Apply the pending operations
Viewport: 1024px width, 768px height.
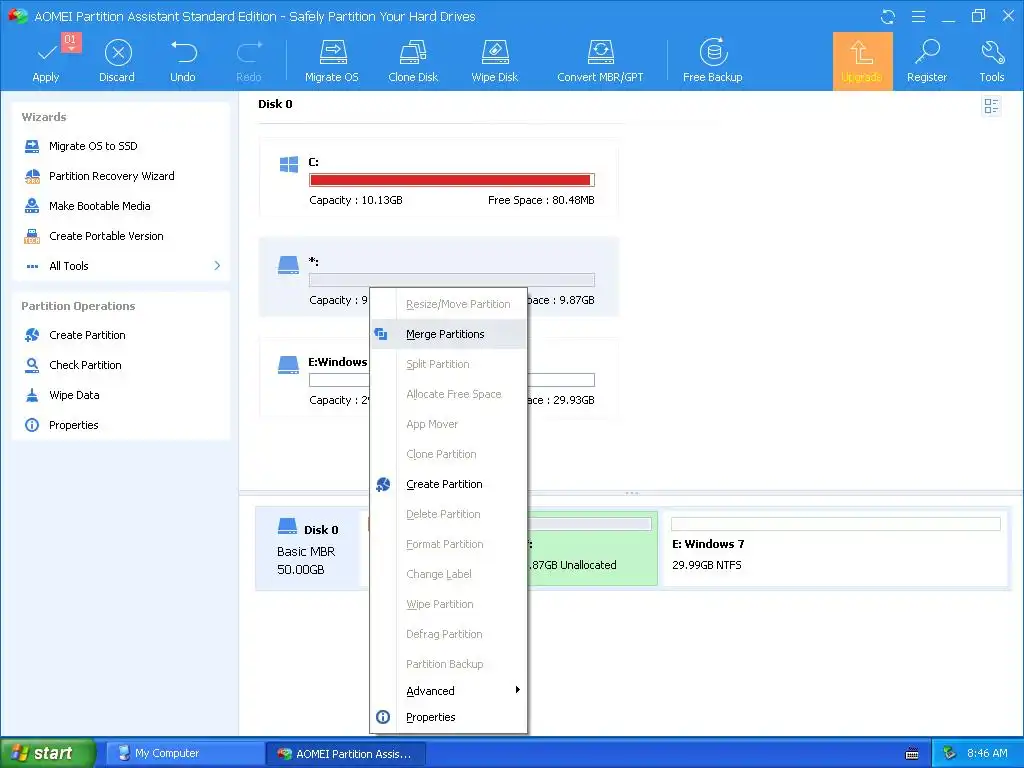[x=46, y=60]
